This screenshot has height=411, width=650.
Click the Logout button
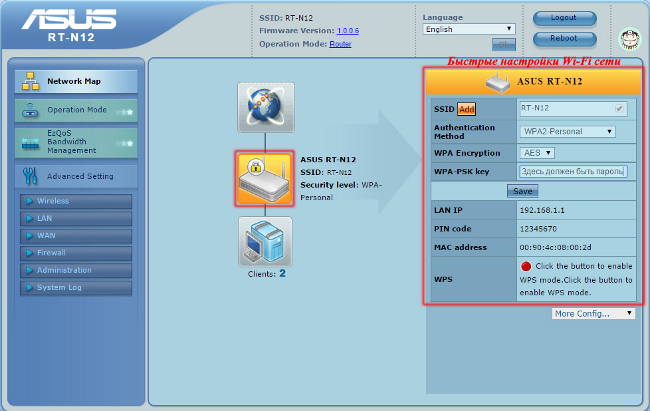pos(564,18)
